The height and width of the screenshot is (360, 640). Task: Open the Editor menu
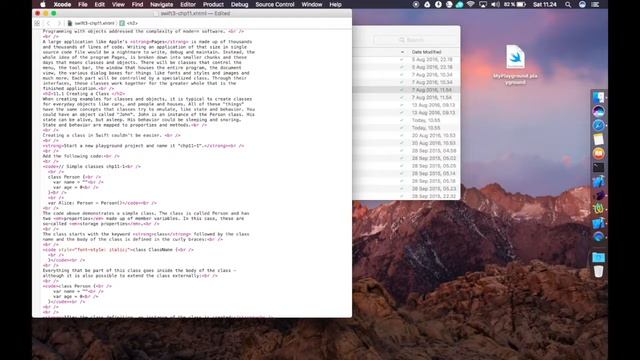click(x=188, y=4)
